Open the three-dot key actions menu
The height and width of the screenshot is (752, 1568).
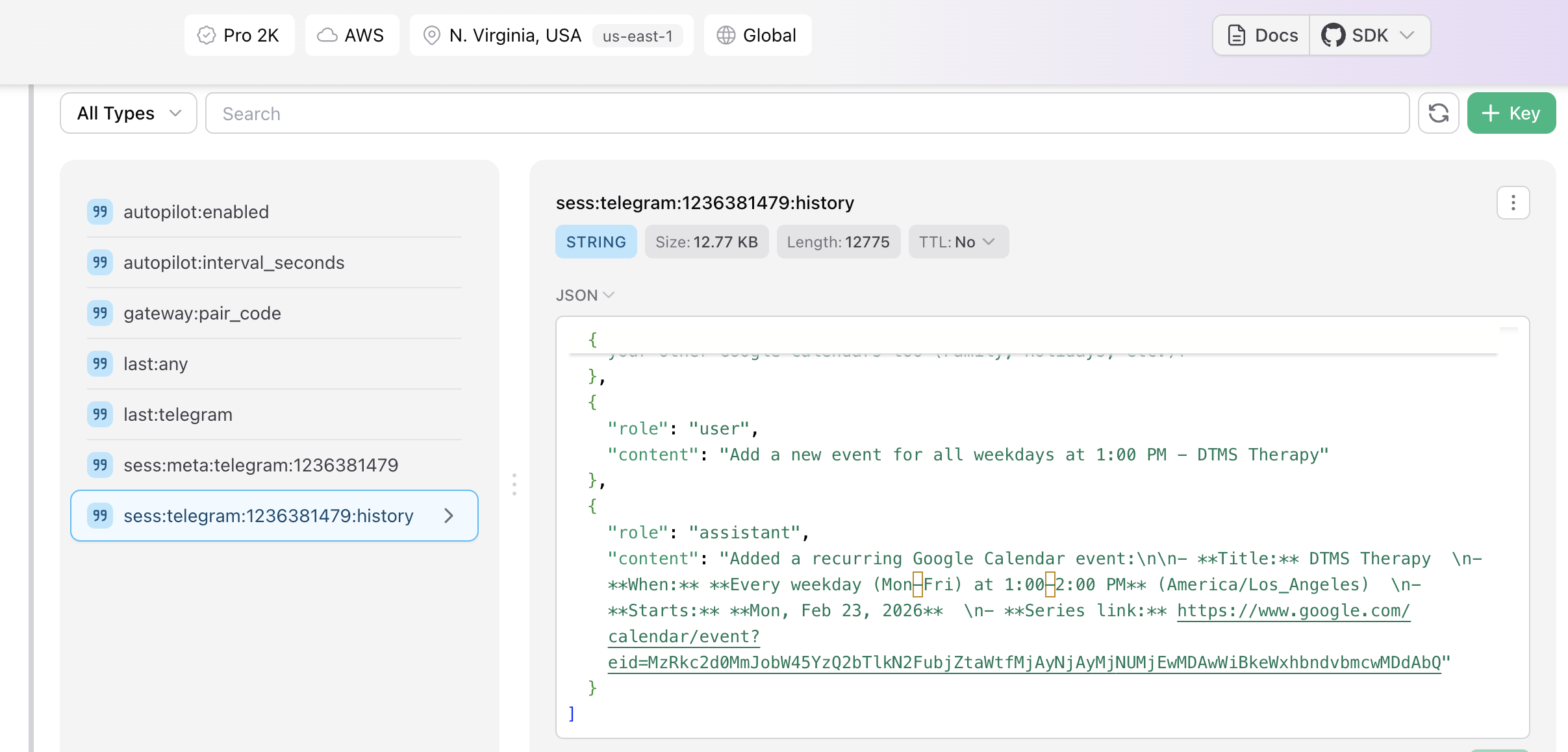[x=1513, y=203]
